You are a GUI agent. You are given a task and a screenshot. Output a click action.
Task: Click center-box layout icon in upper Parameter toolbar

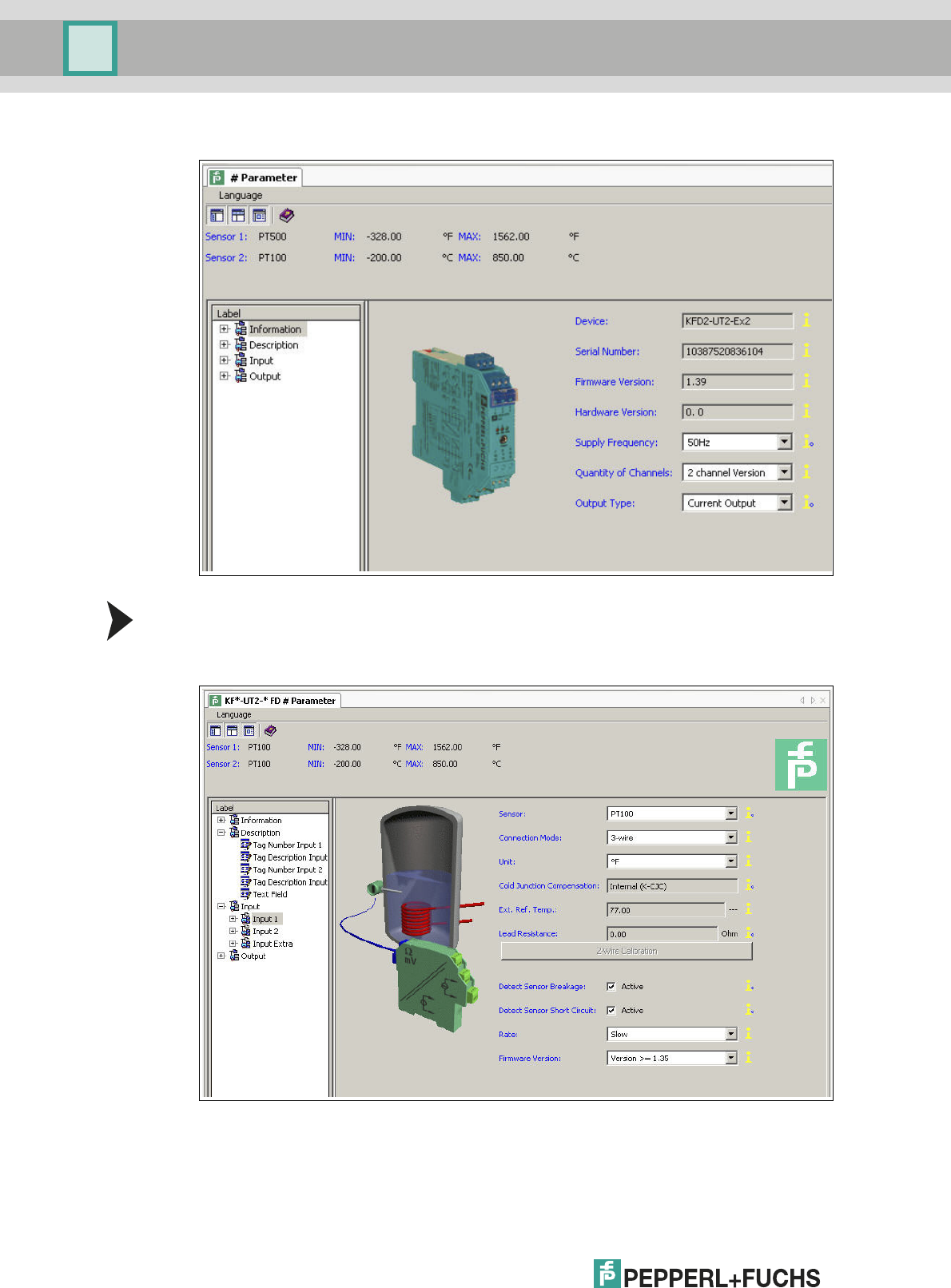259,215
